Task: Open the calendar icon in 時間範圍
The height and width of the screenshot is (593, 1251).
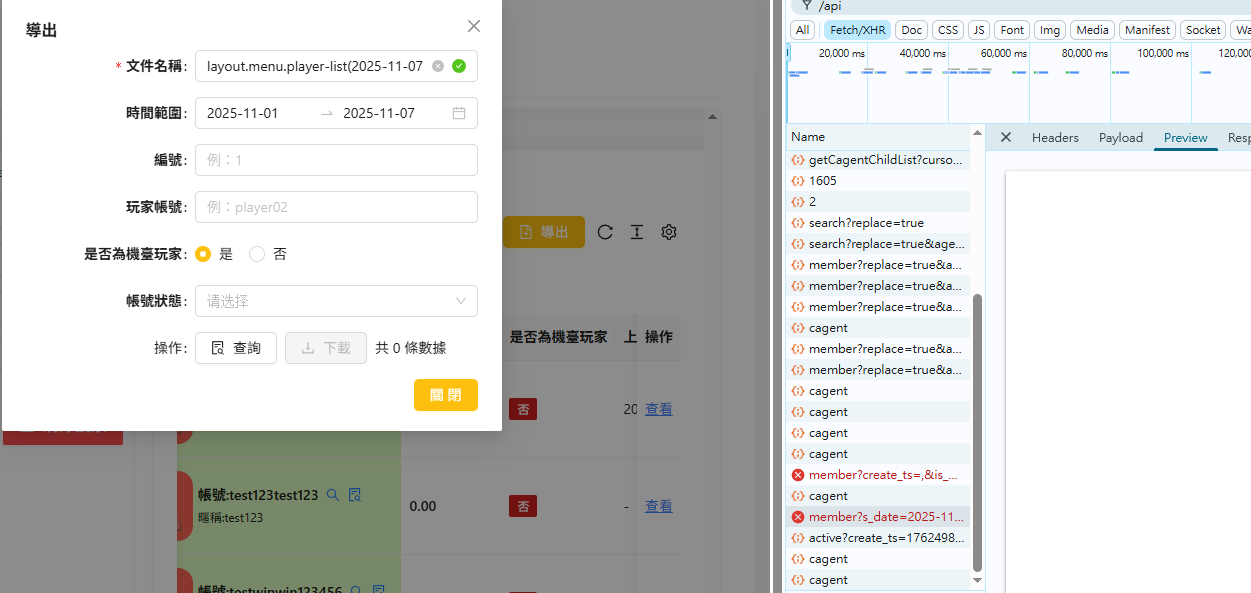Action: point(459,113)
